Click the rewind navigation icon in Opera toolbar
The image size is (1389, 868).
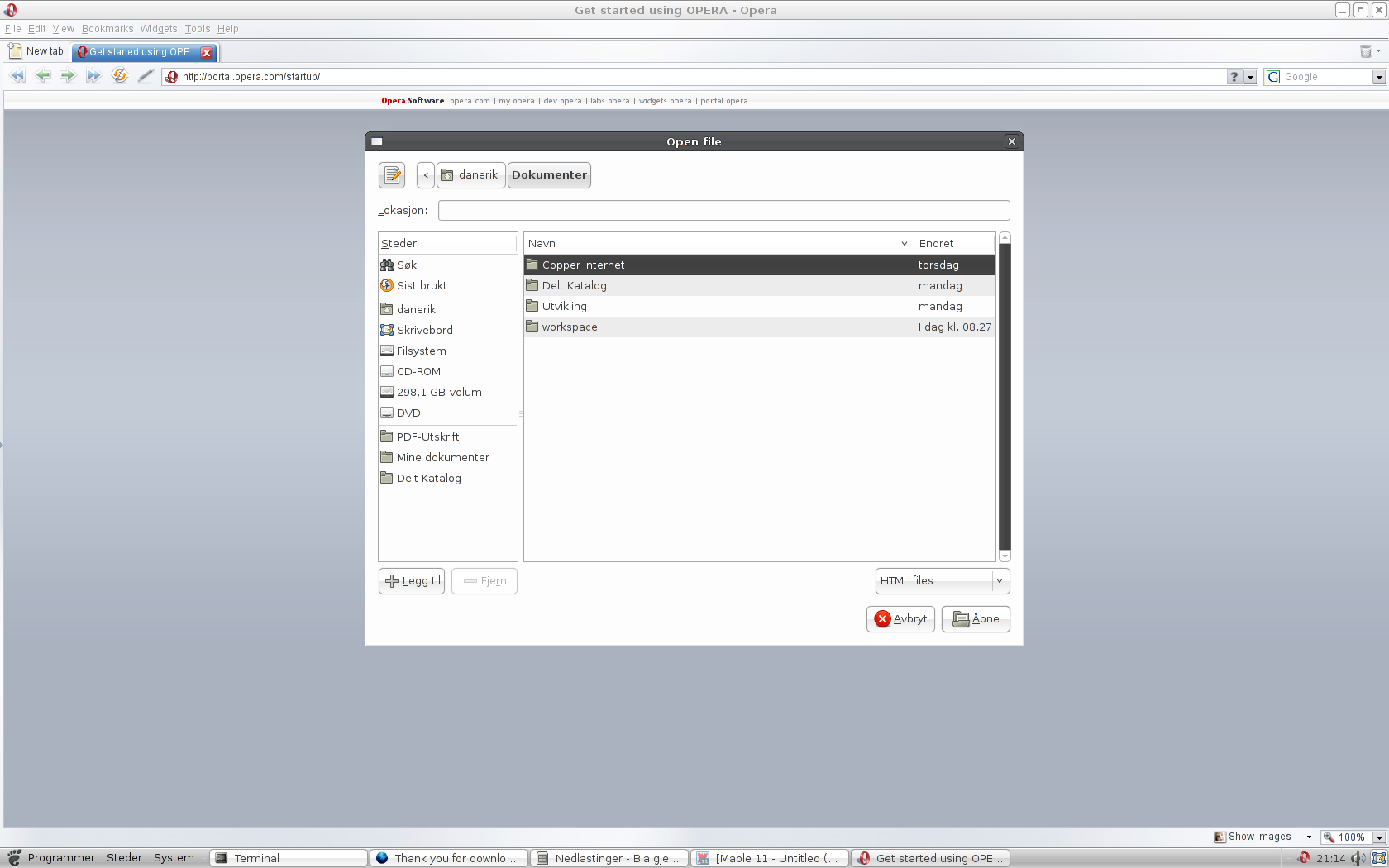(x=17, y=76)
